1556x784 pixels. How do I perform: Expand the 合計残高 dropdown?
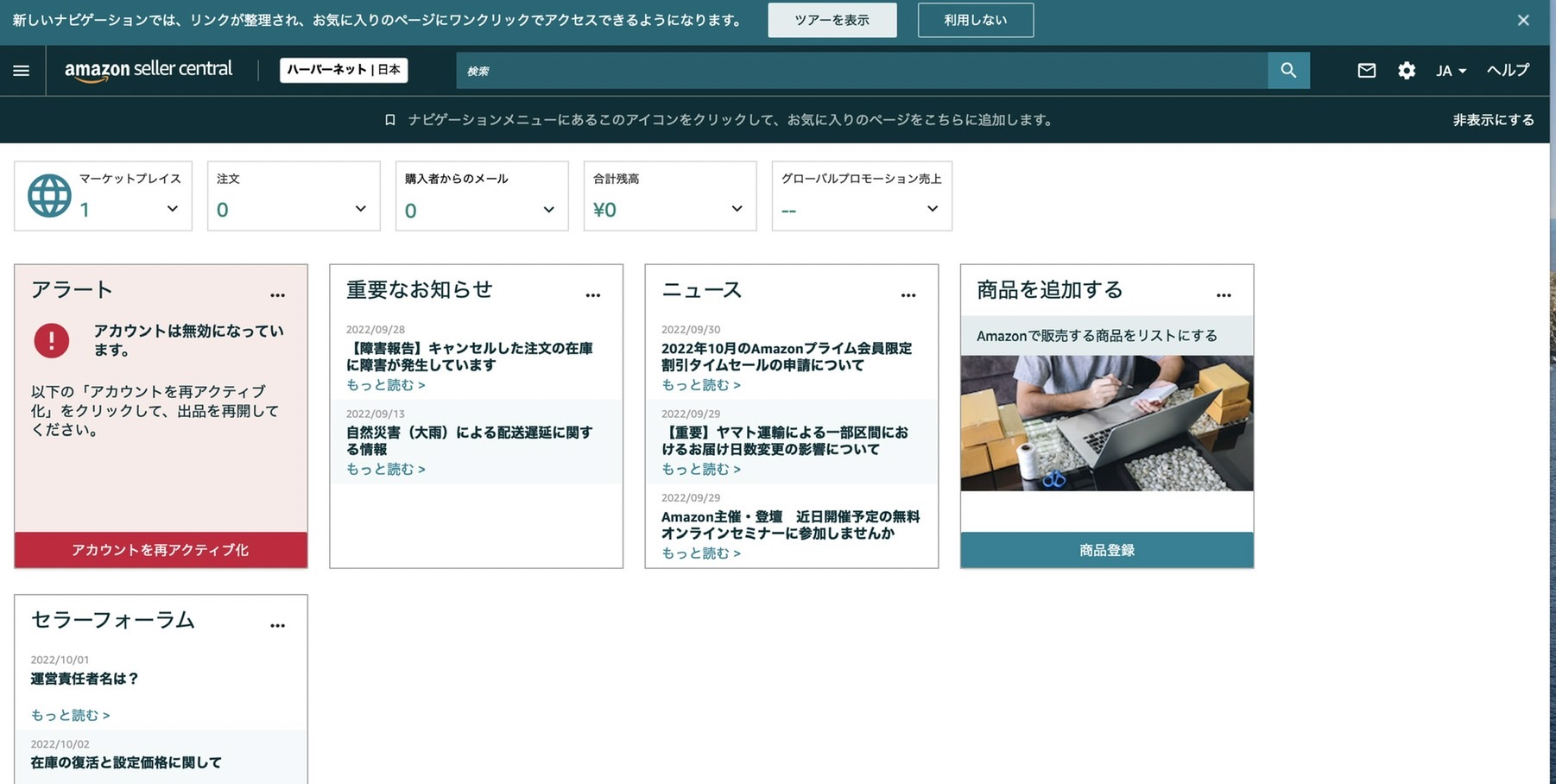click(x=737, y=208)
